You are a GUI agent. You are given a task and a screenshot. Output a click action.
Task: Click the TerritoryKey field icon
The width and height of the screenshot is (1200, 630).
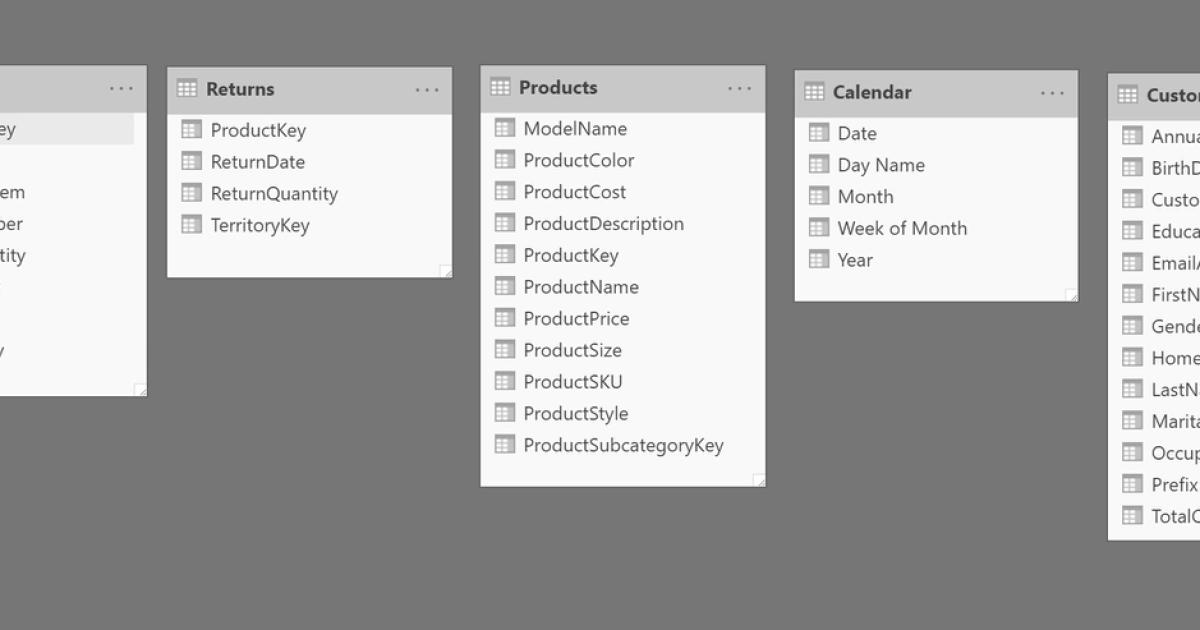click(x=192, y=225)
